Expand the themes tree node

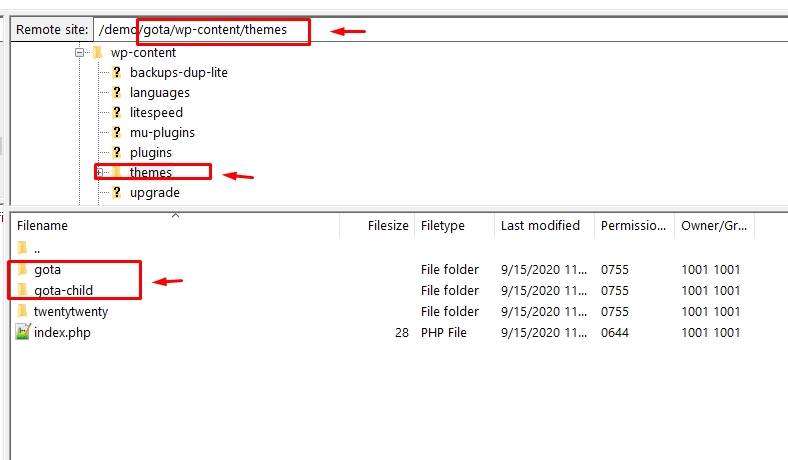click(100, 172)
